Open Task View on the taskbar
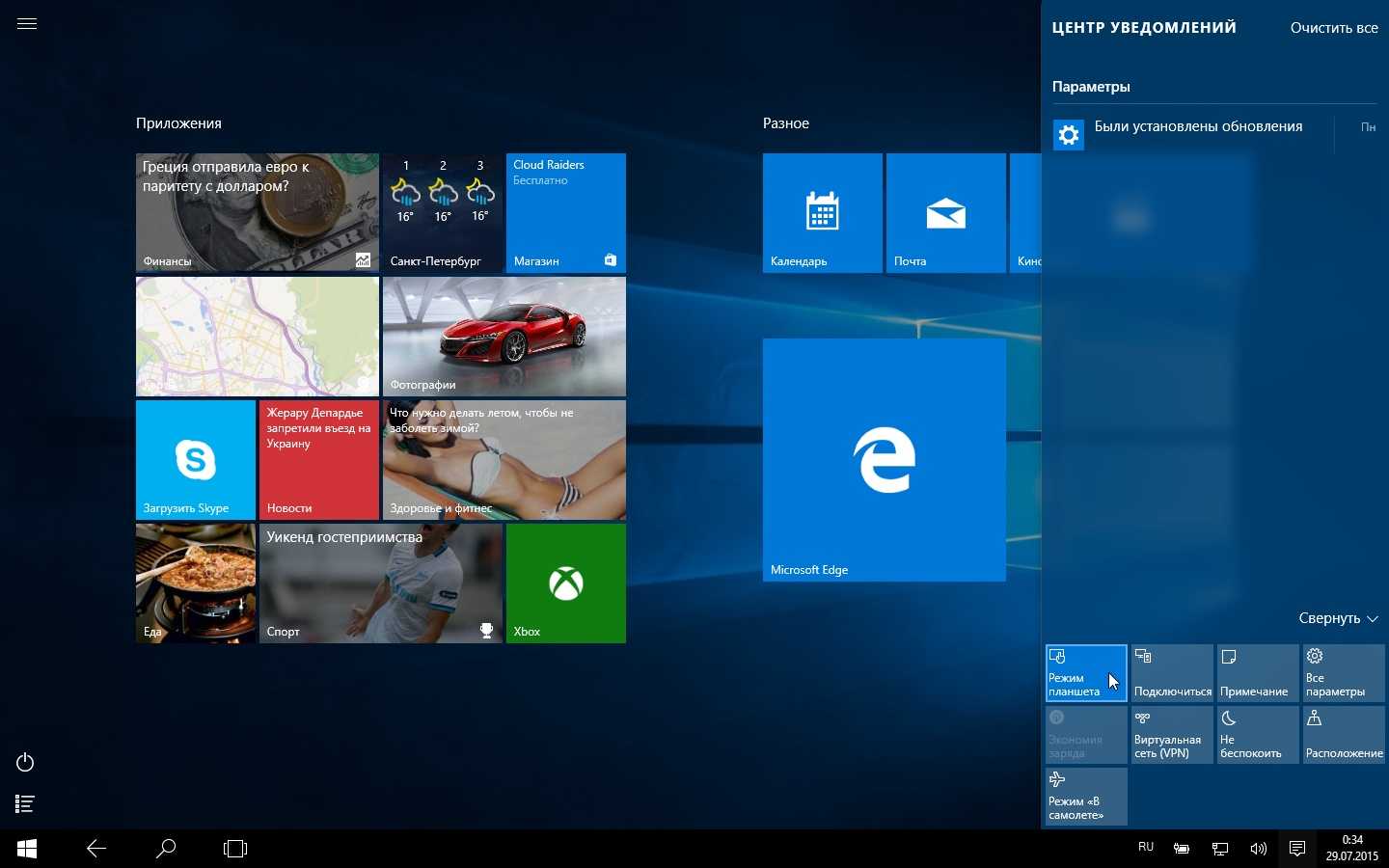Screen dimensions: 1389x868 pos(235,849)
